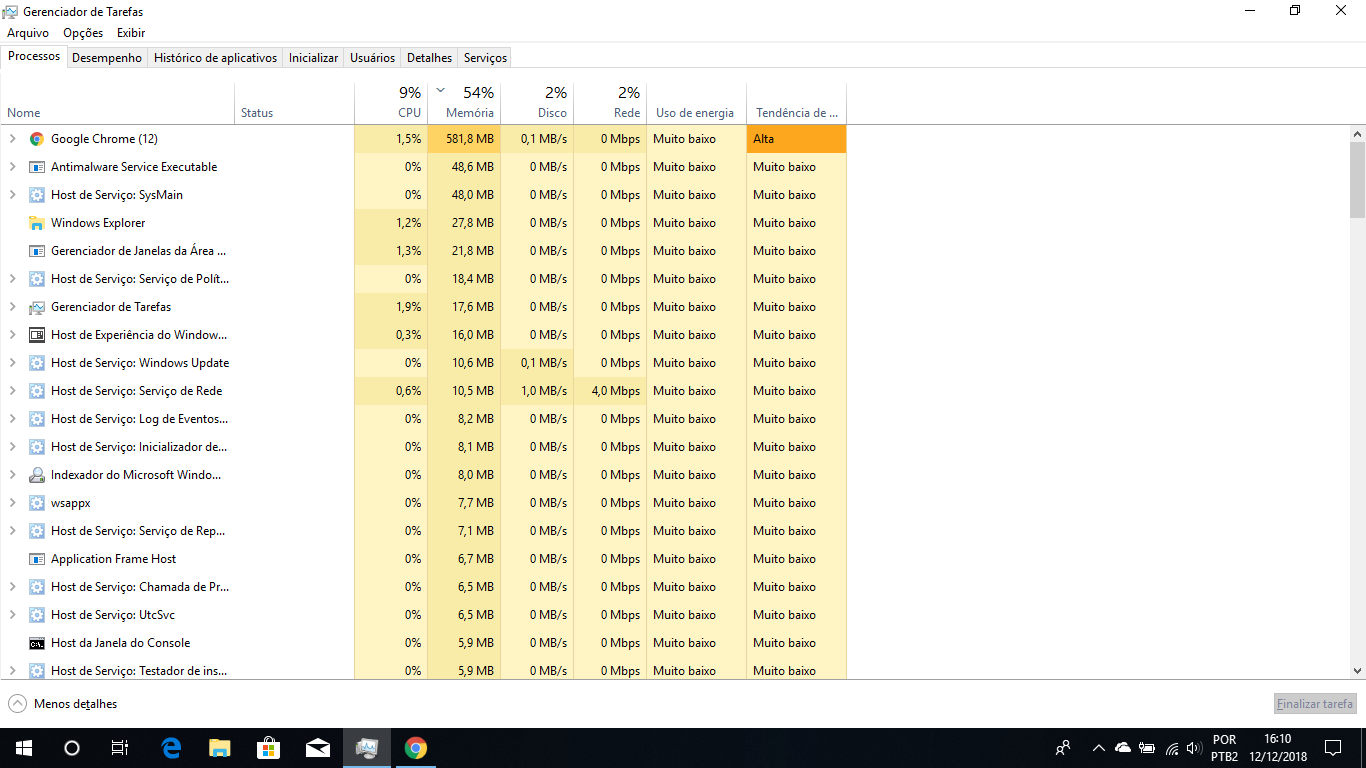
Task: Open the volume control in system tray
Action: point(1194,748)
